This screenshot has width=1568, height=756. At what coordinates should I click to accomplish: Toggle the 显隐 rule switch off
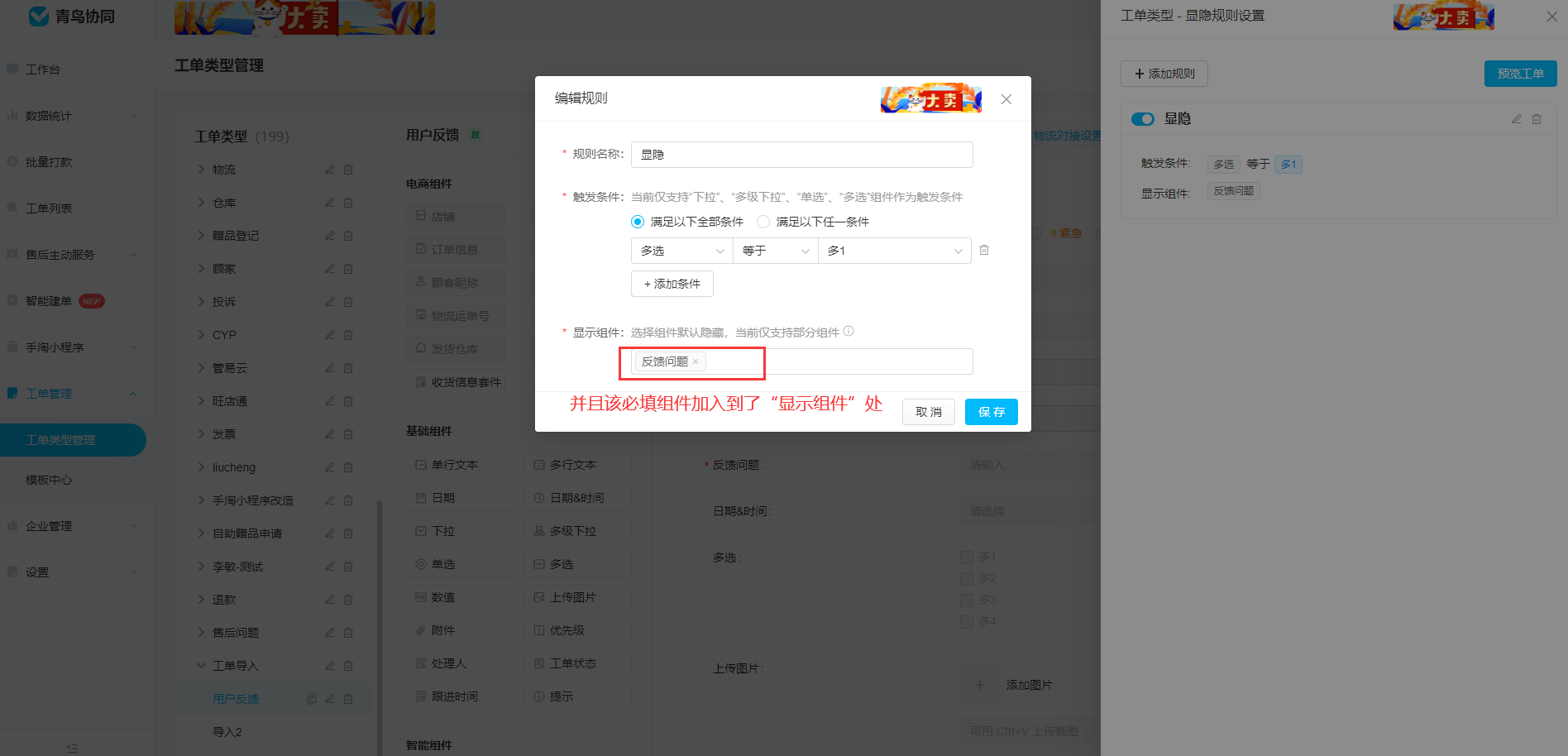[x=1143, y=119]
